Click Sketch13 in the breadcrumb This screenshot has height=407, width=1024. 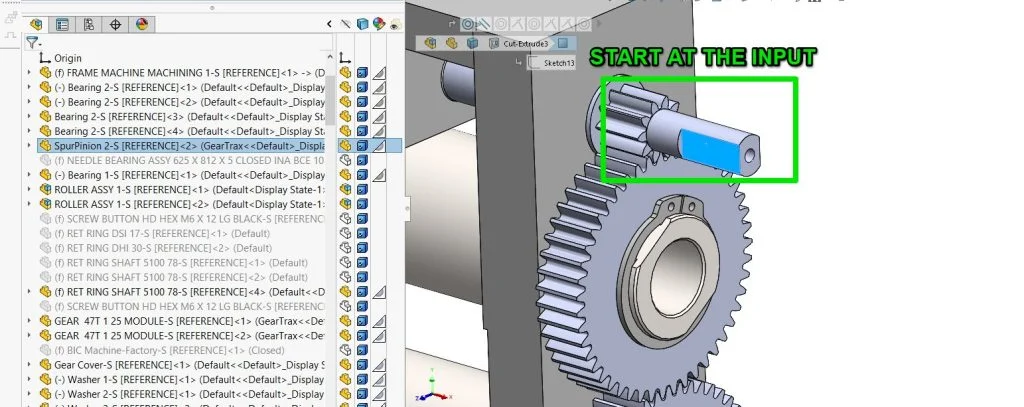pos(558,62)
